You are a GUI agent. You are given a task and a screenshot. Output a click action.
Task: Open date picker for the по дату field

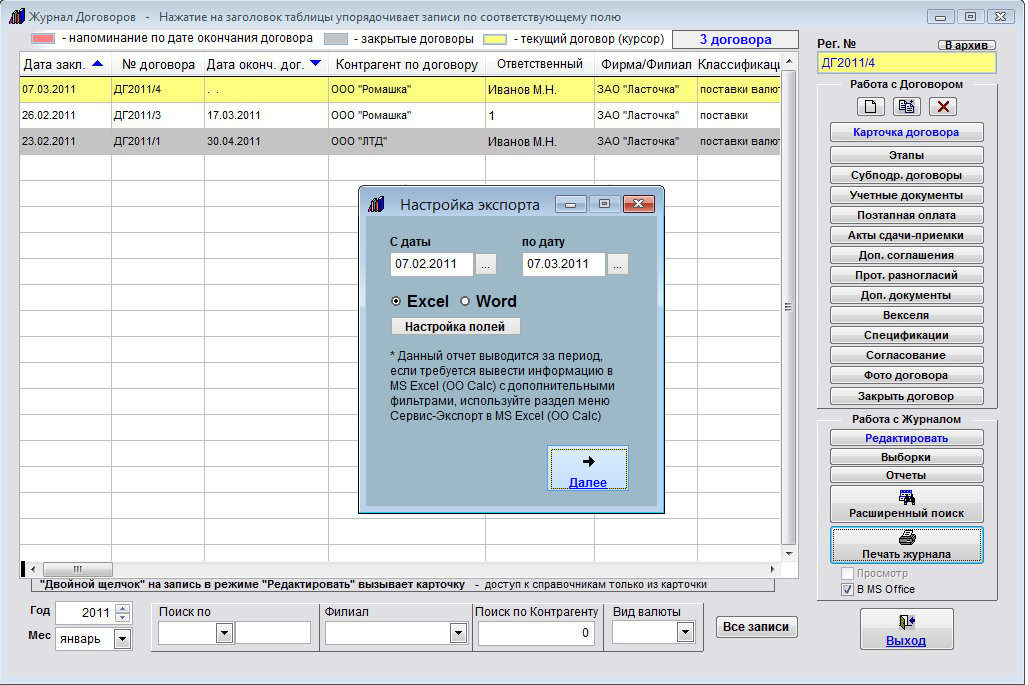(x=618, y=265)
